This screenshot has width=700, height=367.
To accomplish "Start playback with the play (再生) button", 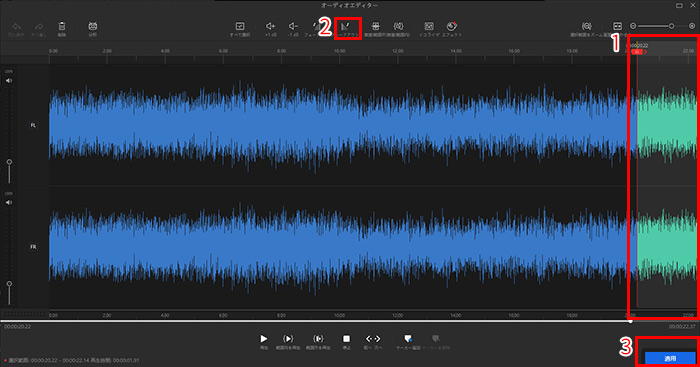I will pyautogui.click(x=264, y=339).
